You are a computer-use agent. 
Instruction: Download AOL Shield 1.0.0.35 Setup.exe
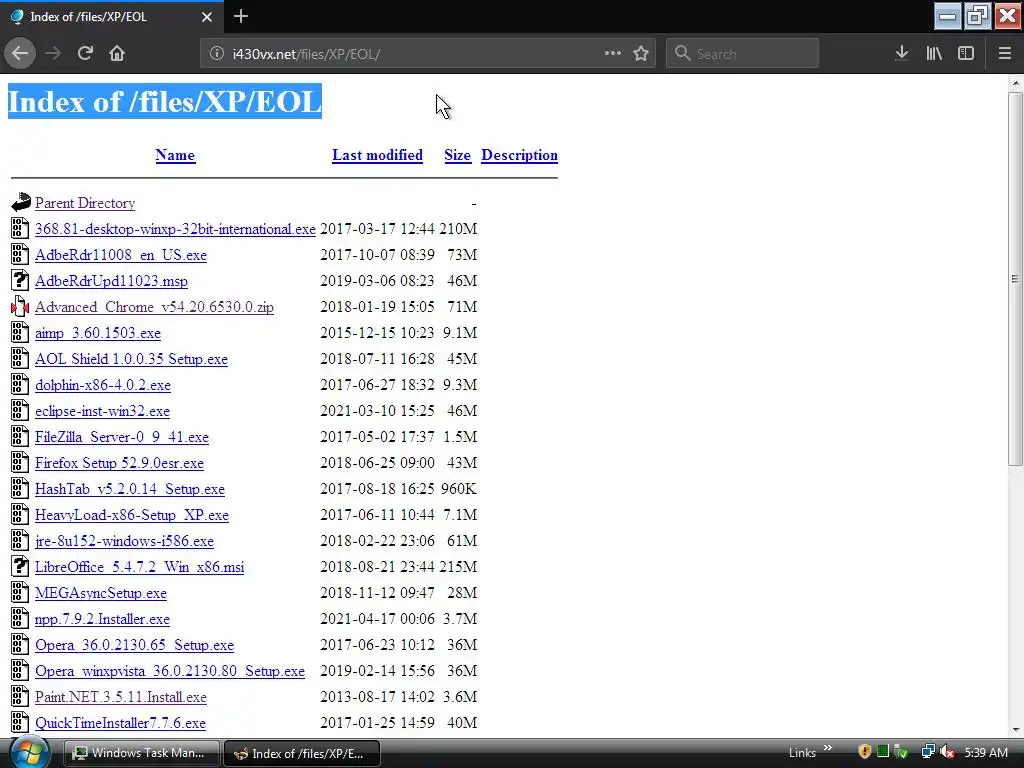[131, 359]
